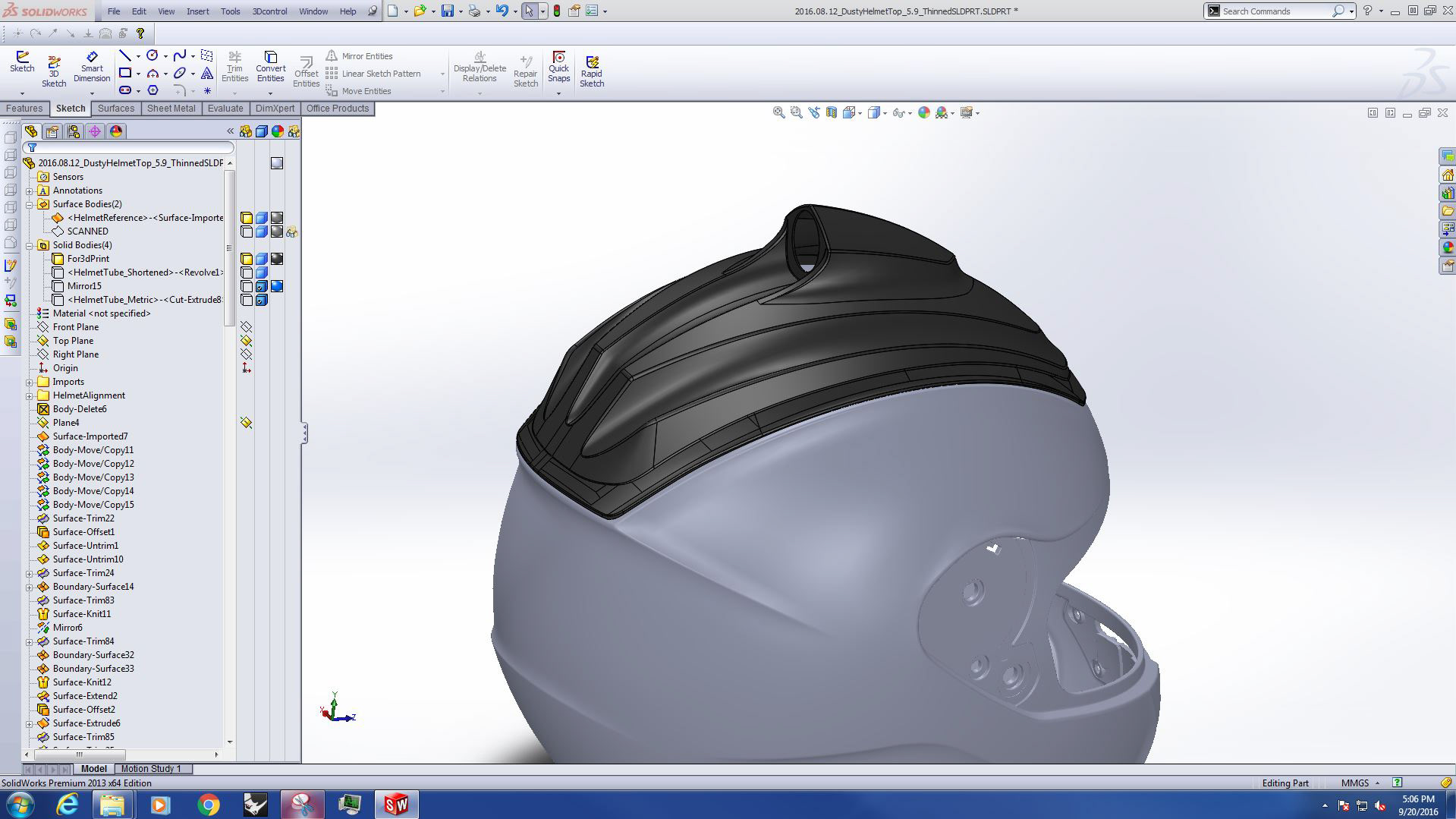1456x819 pixels.
Task: Open the Tools menu
Action: 230,11
